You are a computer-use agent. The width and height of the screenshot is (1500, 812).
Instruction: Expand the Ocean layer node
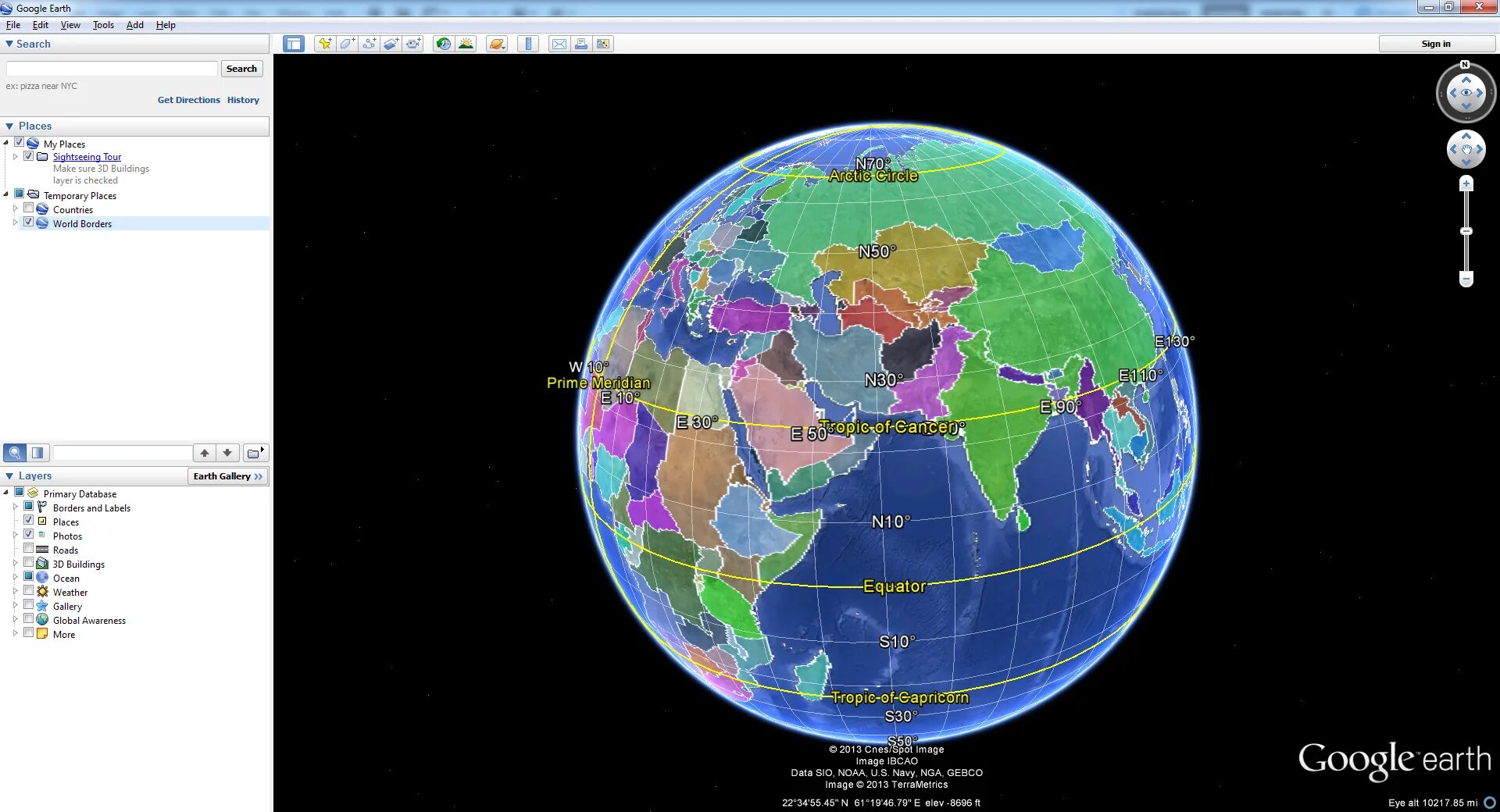[x=15, y=578]
